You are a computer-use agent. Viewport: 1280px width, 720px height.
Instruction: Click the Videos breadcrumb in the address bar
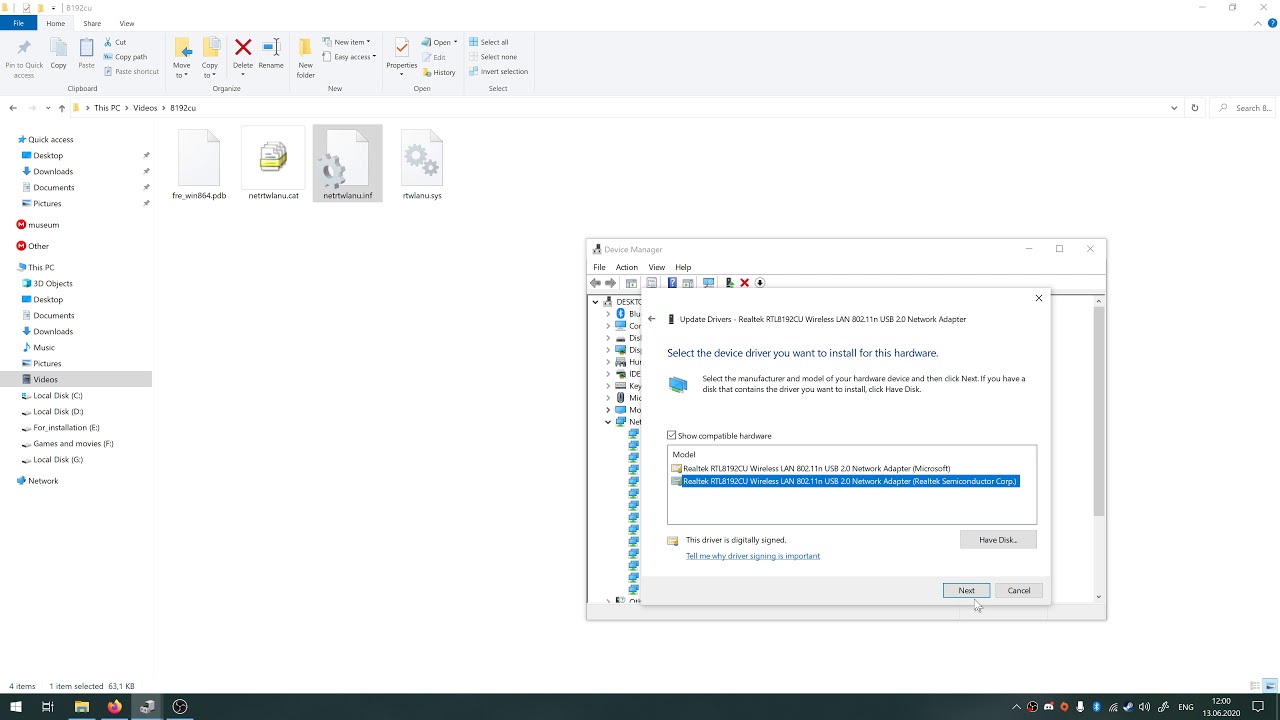[x=145, y=108]
